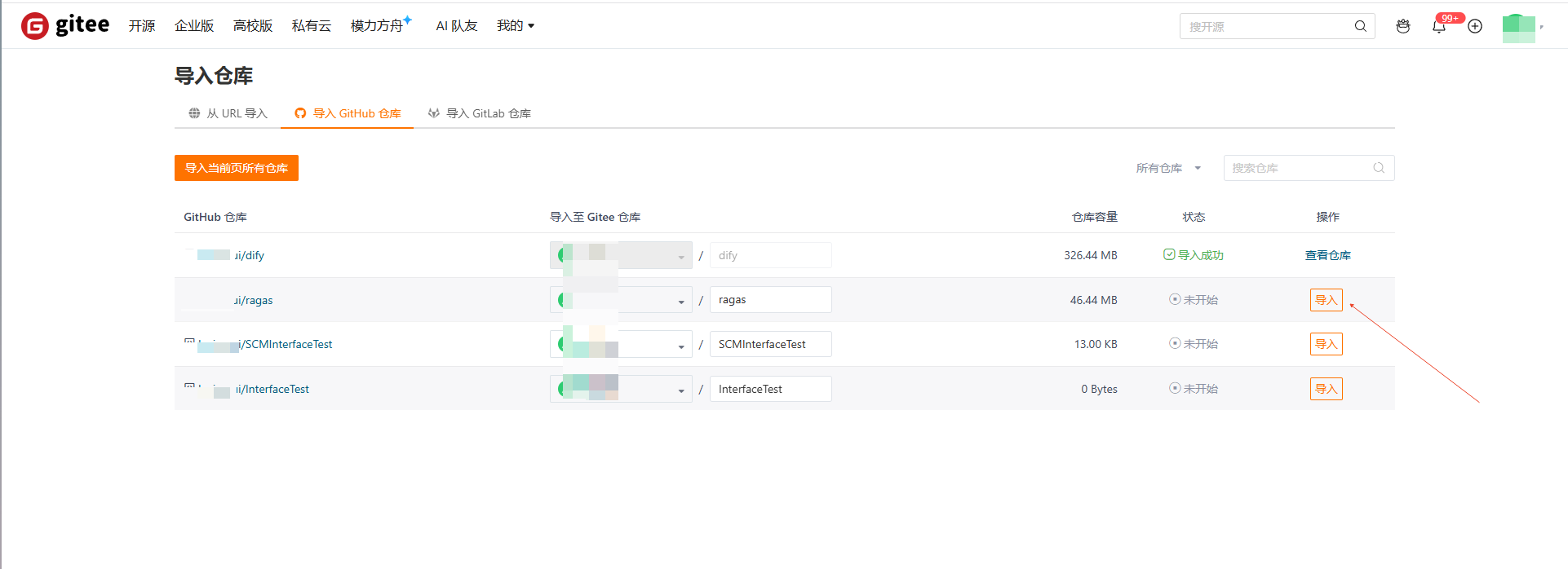This screenshot has width=1568, height=569.
Task: Open namespace dropdown for SCMInterfaceTest row
Action: (x=621, y=344)
